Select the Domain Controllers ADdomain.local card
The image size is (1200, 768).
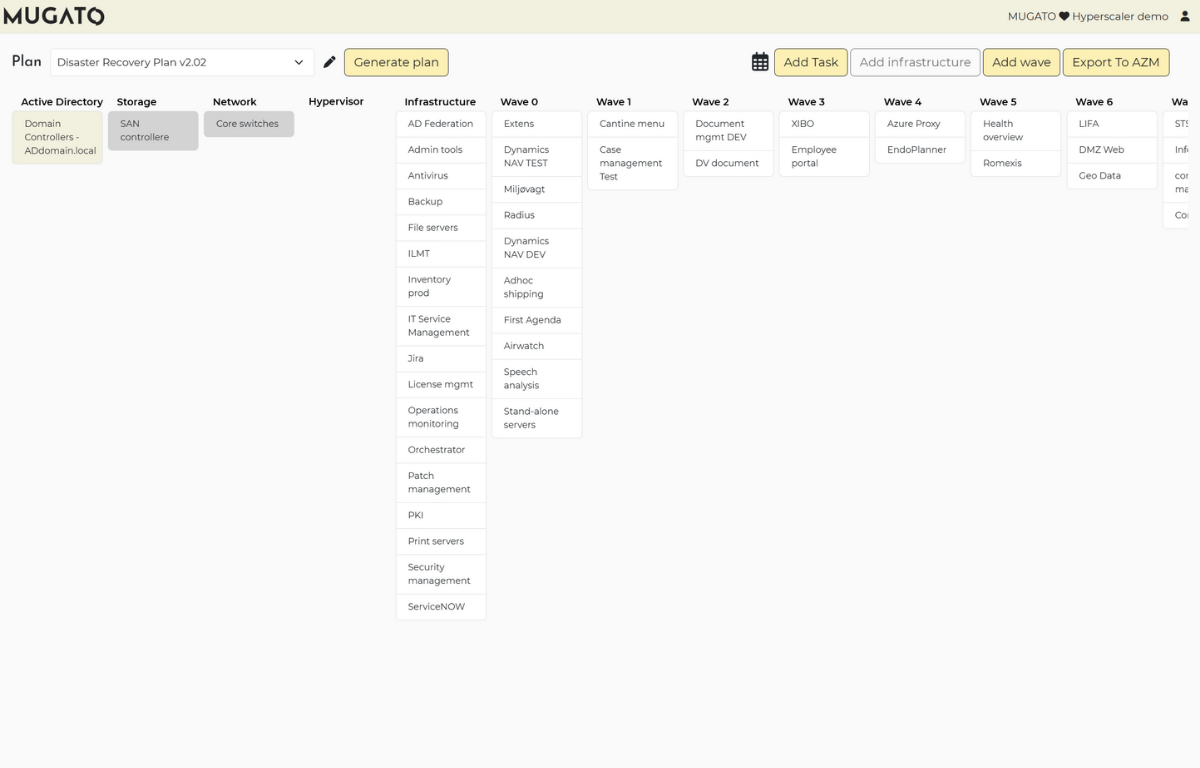[x=57, y=137]
